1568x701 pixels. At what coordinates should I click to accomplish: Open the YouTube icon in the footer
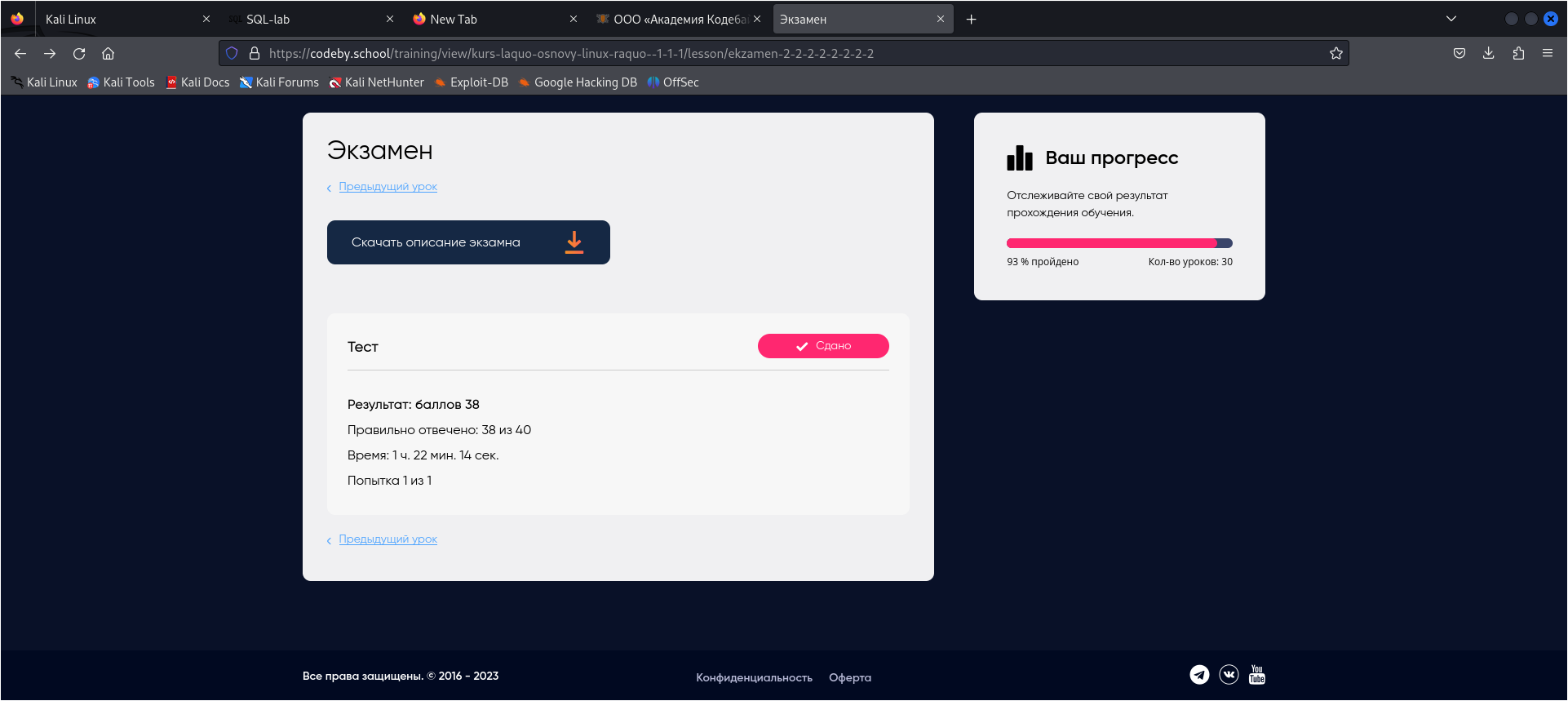point(1257,675)
